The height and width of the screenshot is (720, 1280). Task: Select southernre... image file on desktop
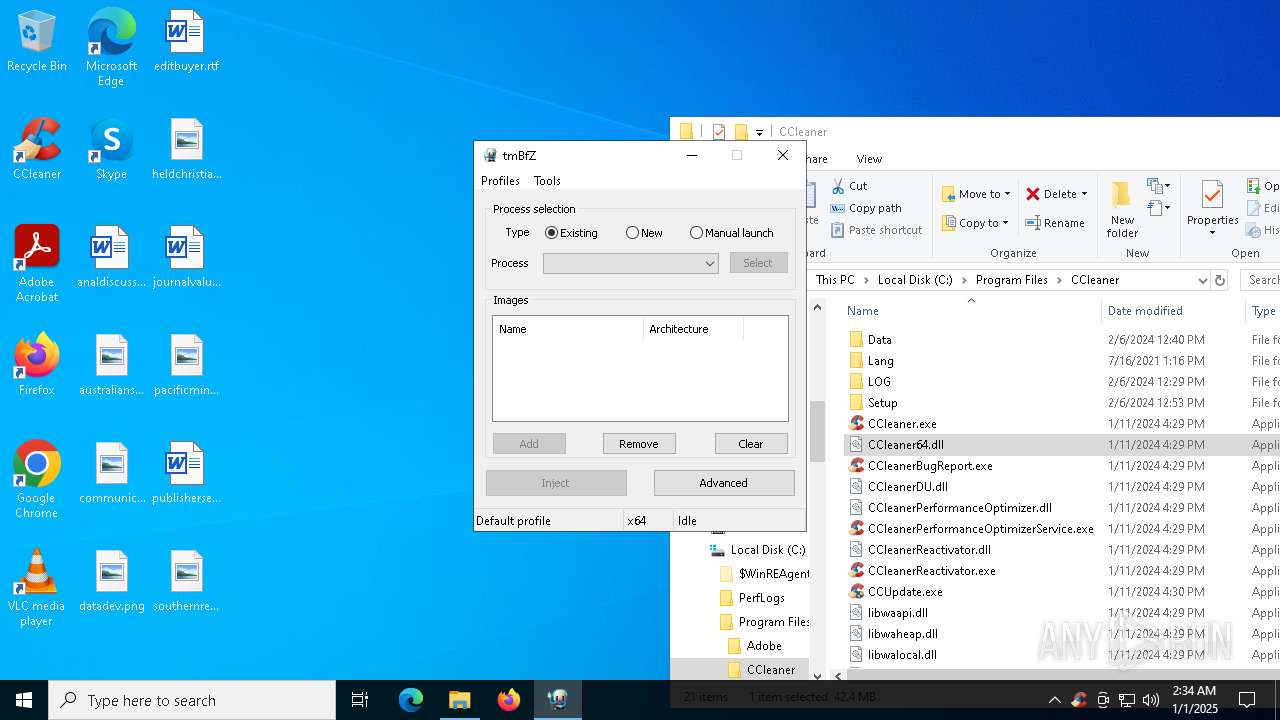coord(186,582)
